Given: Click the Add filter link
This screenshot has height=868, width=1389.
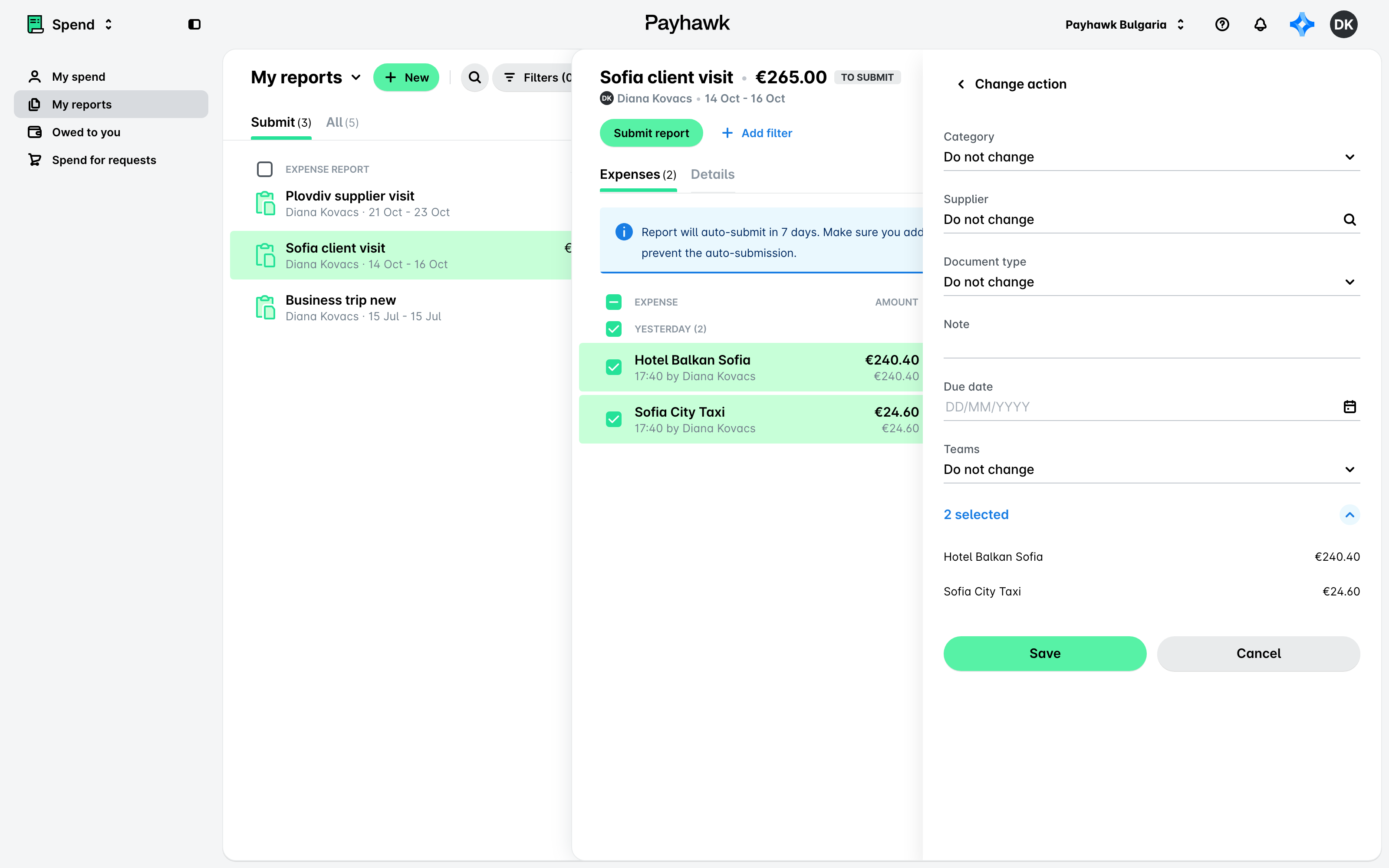Looking at the screenshot, I should [x=757, y=133].
